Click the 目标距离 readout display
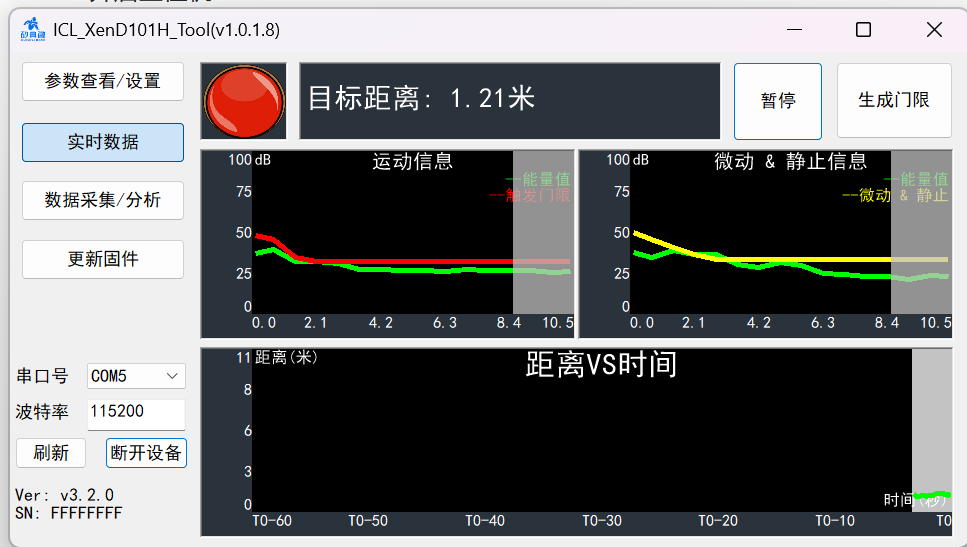Image resolution: width=967 pixels, height=547 pixels. click(x=509, y=100)
